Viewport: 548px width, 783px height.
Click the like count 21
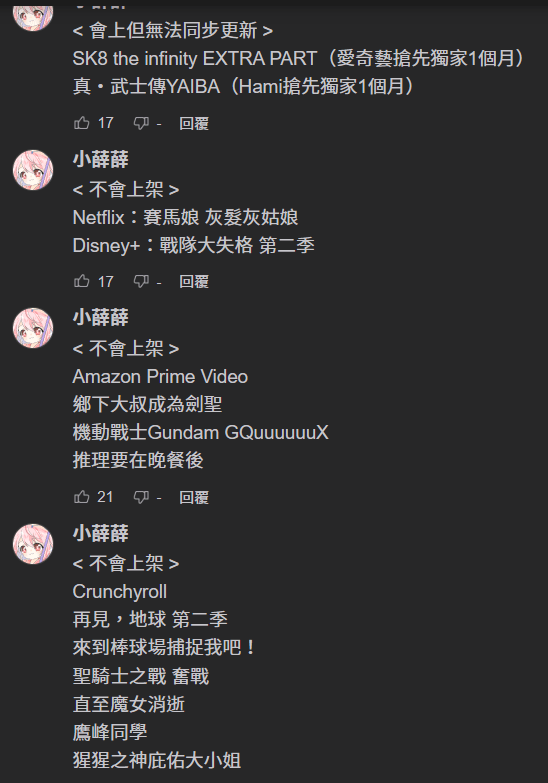click(x=105, y=497)
